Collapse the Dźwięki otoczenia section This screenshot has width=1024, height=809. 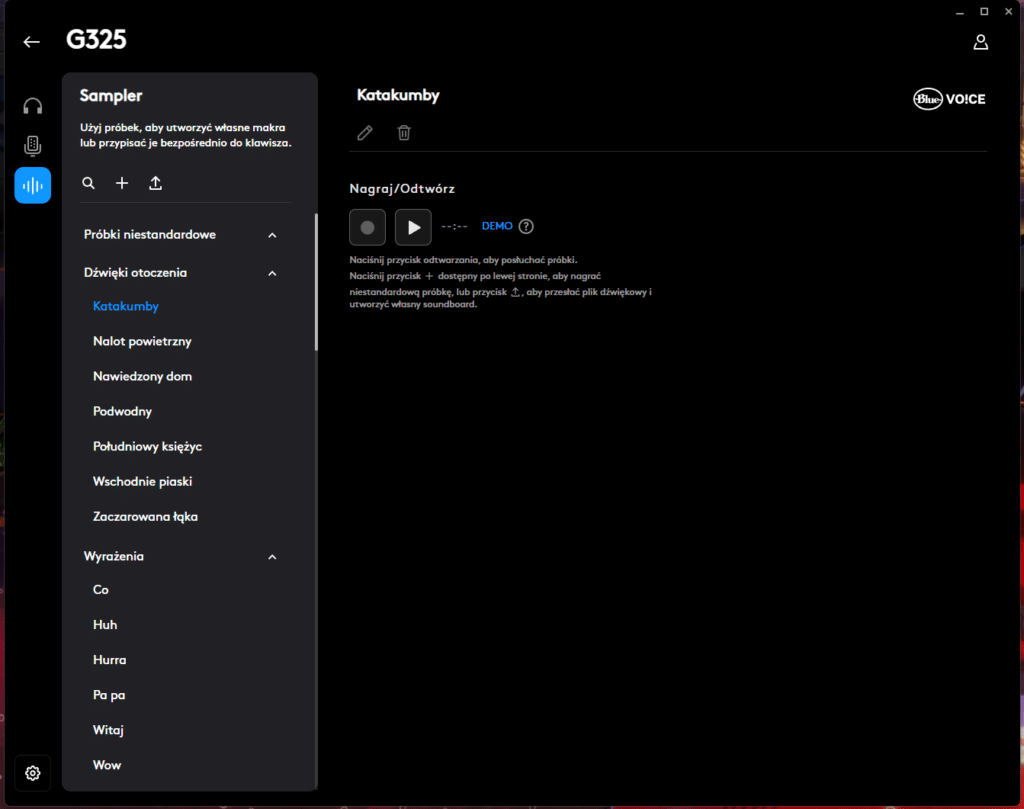pyautogui.click(x=272, y=273)
